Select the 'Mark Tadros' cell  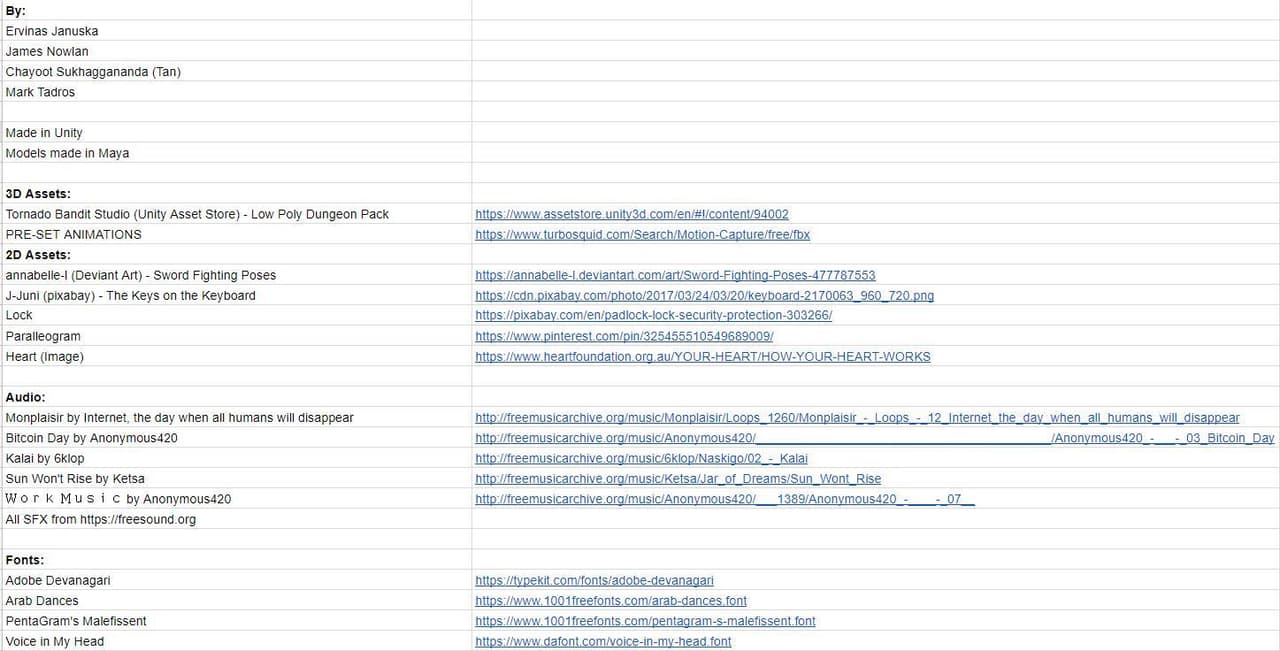[x=236, y=92]
